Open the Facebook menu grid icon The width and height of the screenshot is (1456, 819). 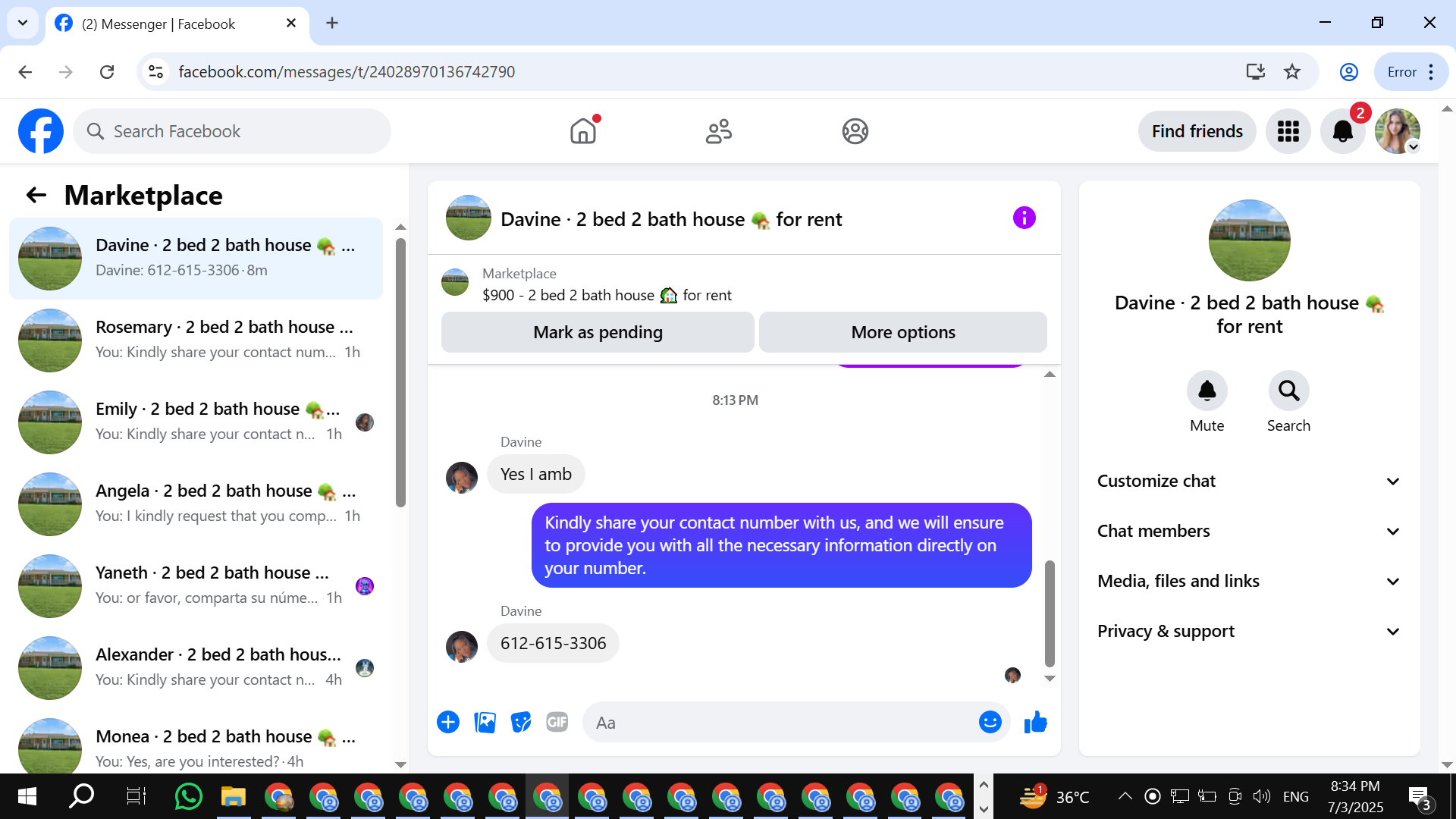tap(1288, 131)
